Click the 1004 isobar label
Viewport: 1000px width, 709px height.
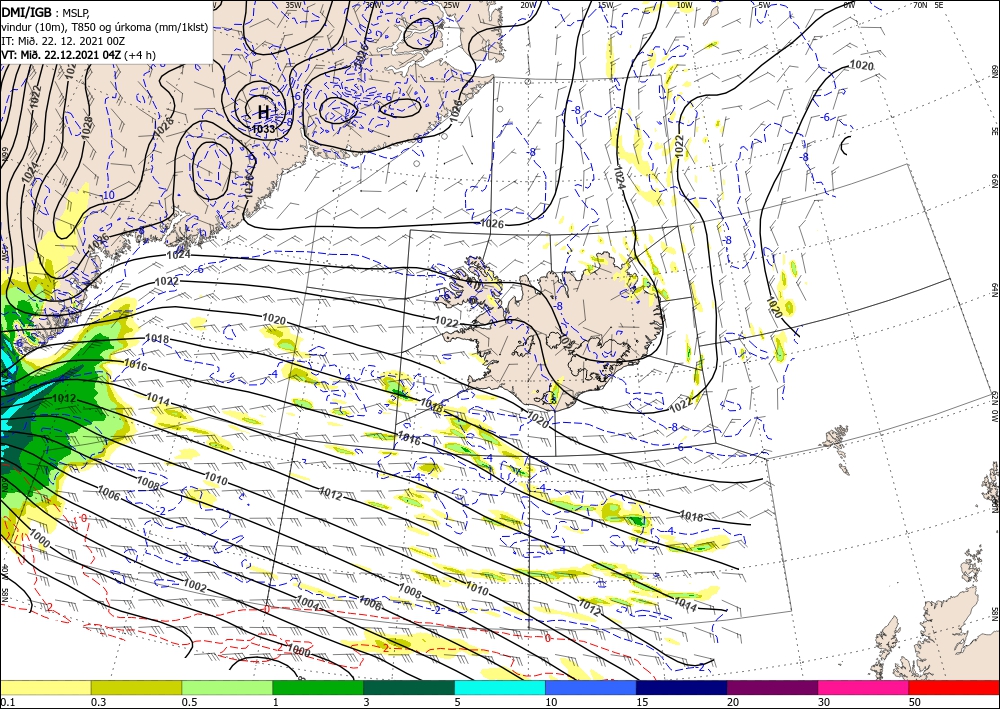click(309, 602)
